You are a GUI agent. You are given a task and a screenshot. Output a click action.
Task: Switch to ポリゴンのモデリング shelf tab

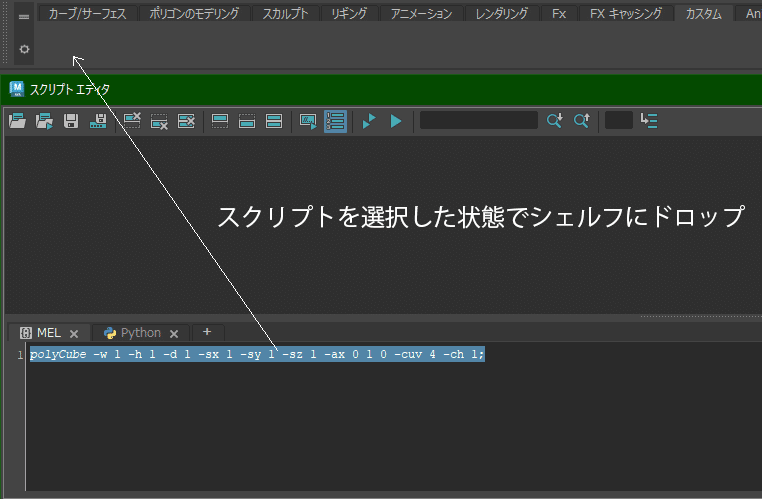(194, 14)
